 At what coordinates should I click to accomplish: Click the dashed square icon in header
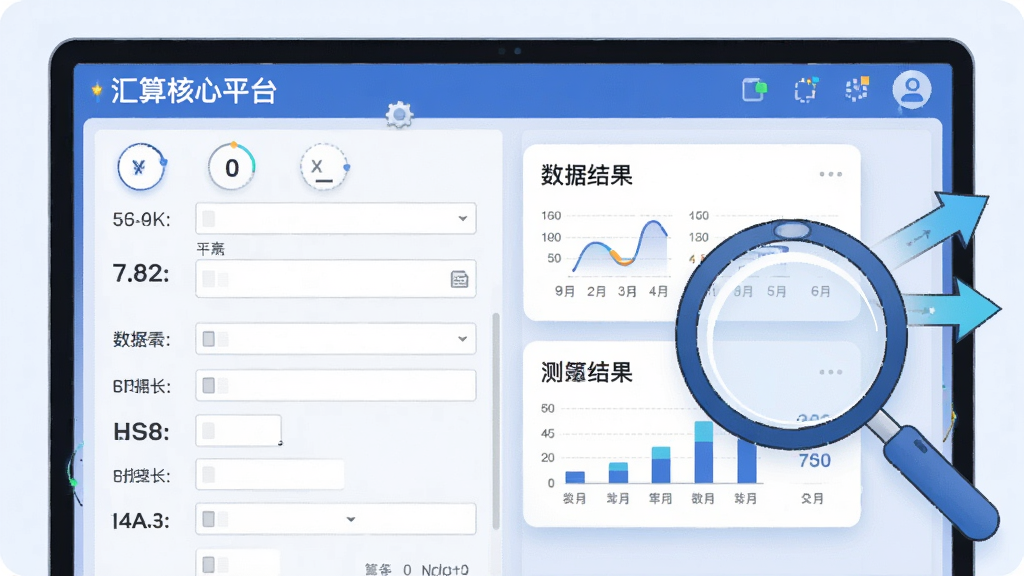point(806,89)
